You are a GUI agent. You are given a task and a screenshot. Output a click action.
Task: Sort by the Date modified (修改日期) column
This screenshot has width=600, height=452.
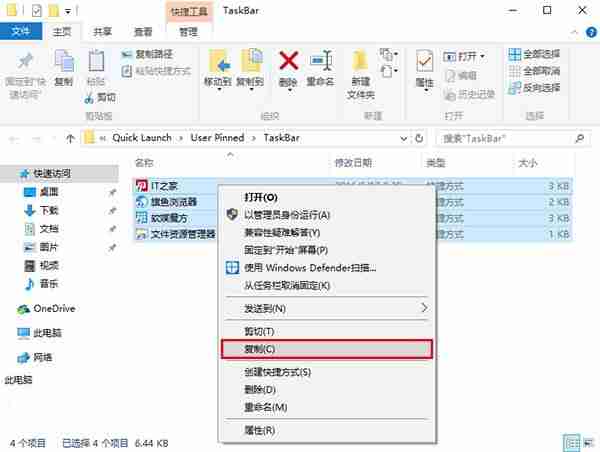tap(353, 163)
